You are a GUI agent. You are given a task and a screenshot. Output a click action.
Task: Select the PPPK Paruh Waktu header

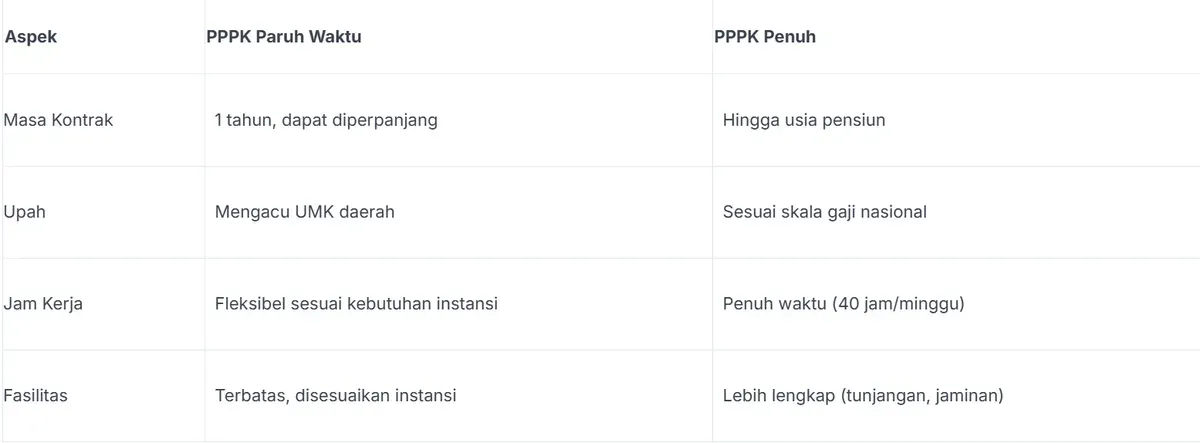click(x=284, y=37)
